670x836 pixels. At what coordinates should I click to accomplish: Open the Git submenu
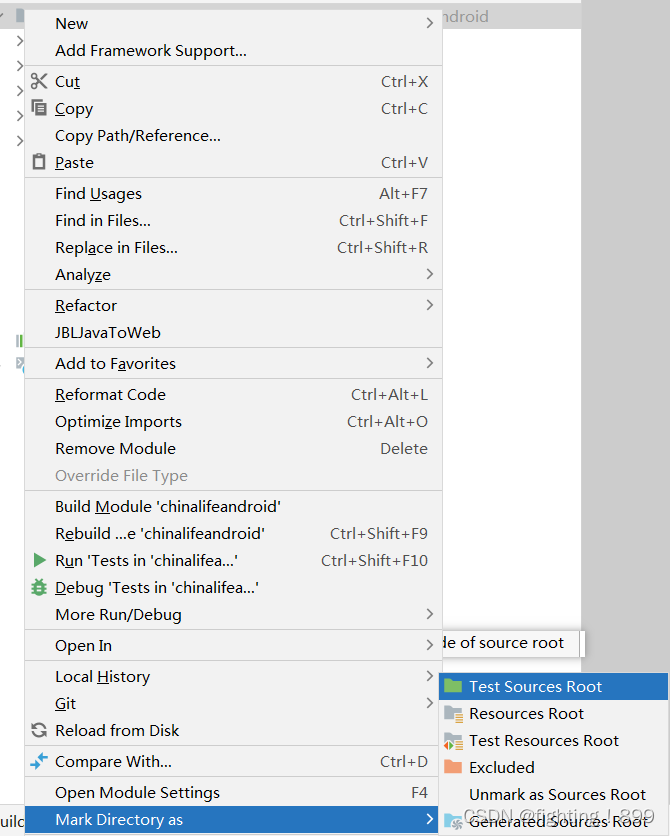[200, 703]
